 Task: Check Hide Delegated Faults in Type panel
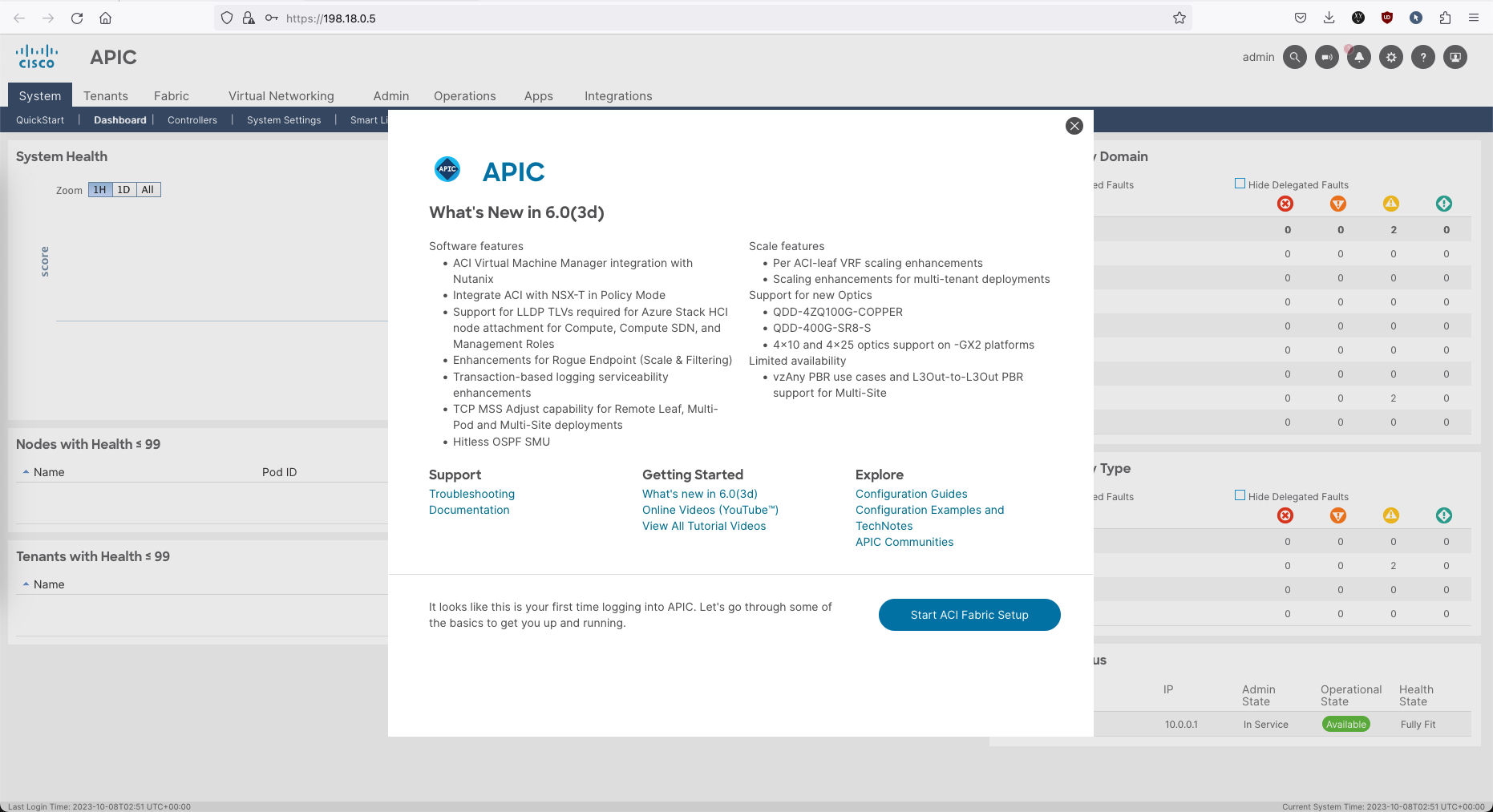(1240, 495)
